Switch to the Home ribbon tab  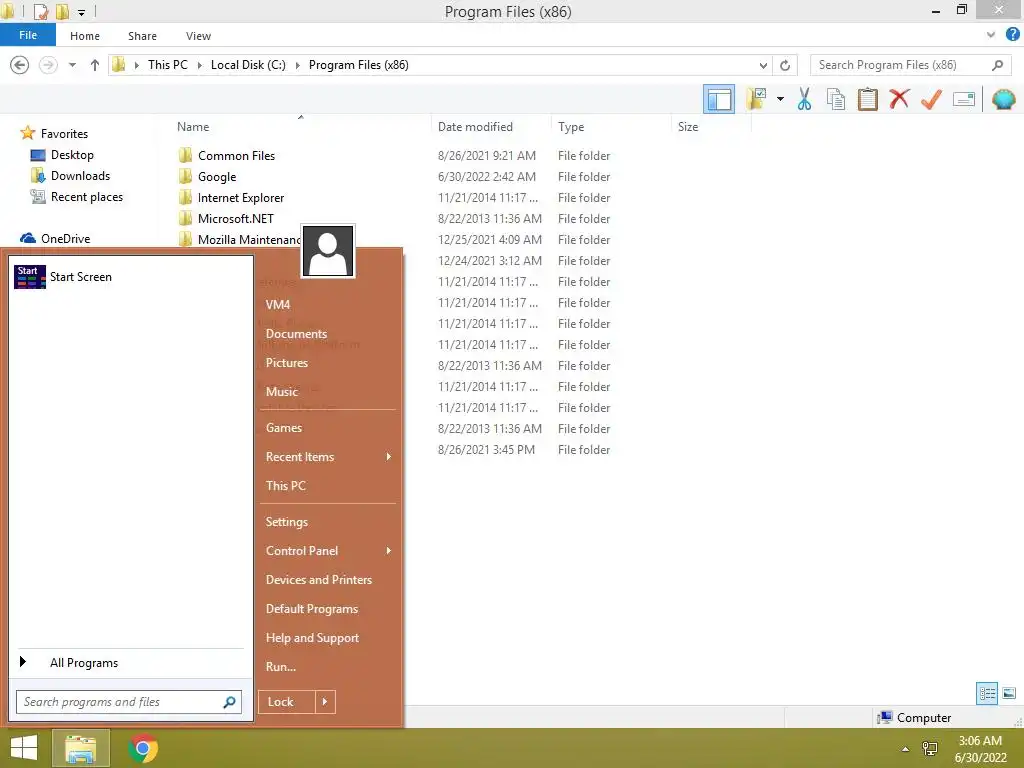tap(85, 36)
